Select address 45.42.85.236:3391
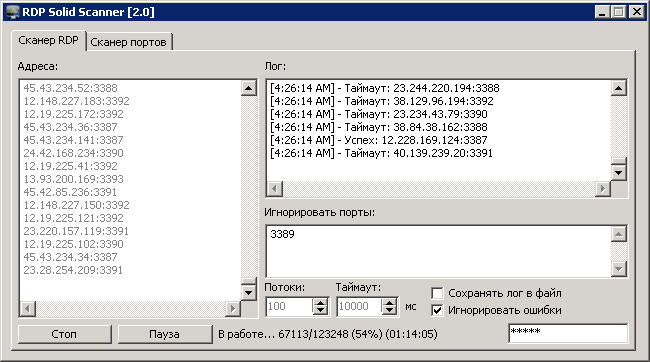This screenshot has height=362, width=650. point(70,192)
